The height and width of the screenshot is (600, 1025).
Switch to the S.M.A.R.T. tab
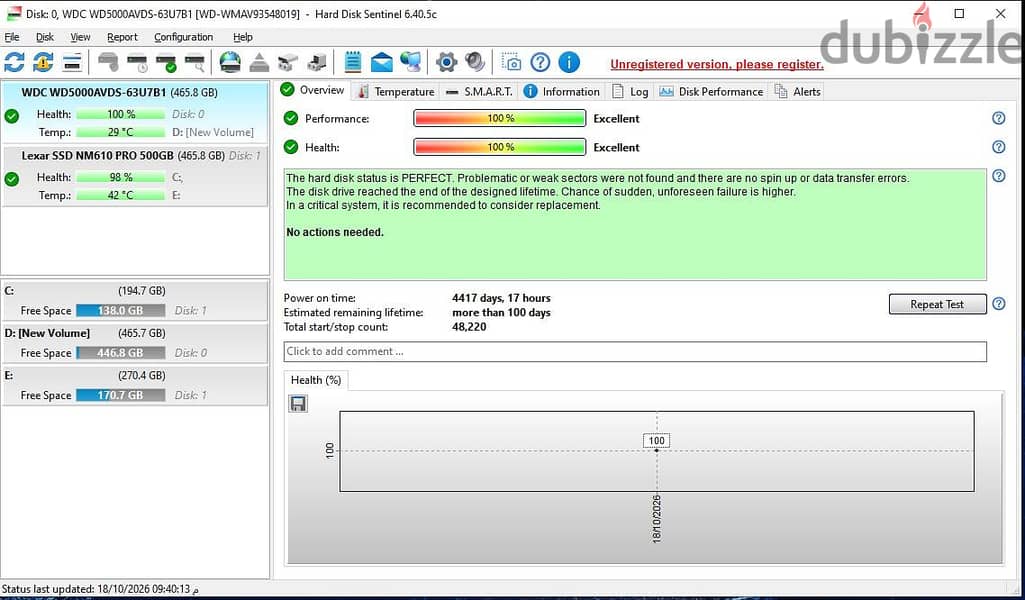[x=479, y=92]
